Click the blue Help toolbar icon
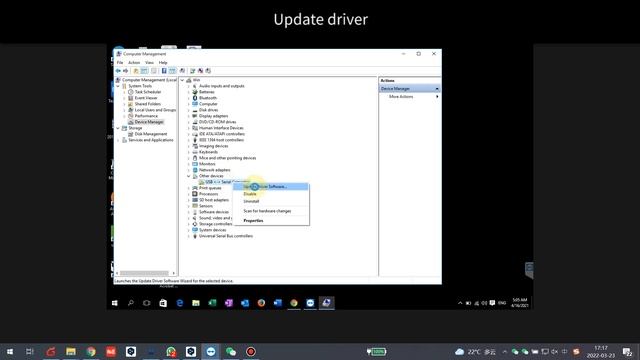Image resolution: width=640 pixels, height=360 pixels. pyautogui.click(x=164, y=71)
